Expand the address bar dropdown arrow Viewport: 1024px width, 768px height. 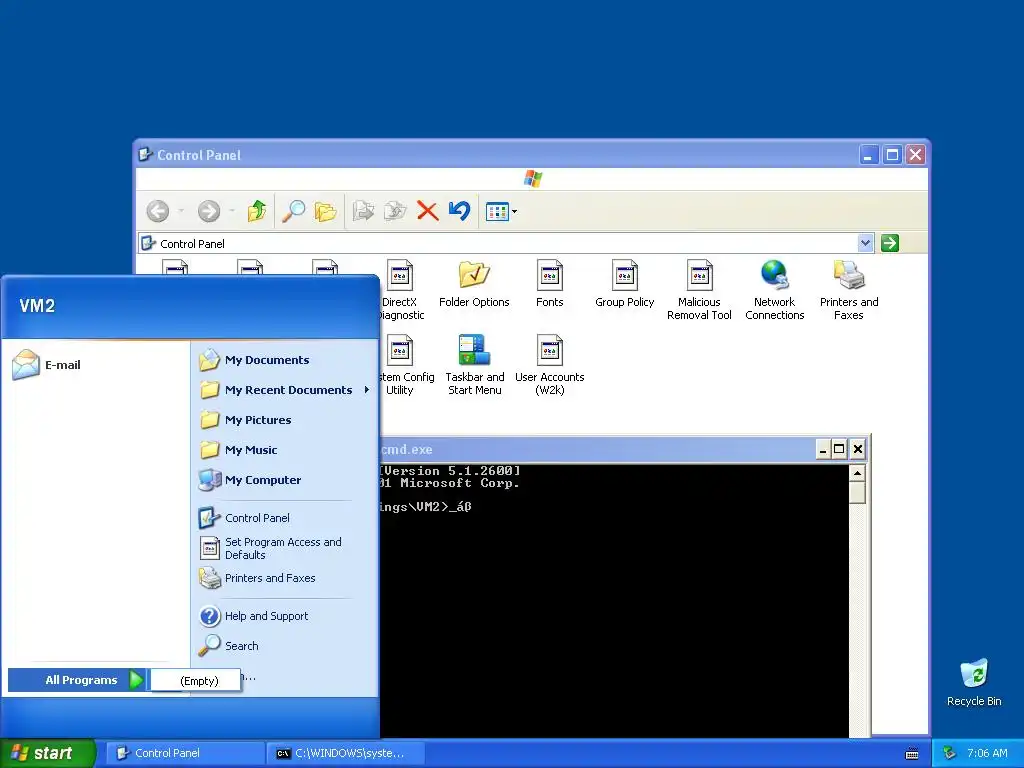[x=865, y=243]
